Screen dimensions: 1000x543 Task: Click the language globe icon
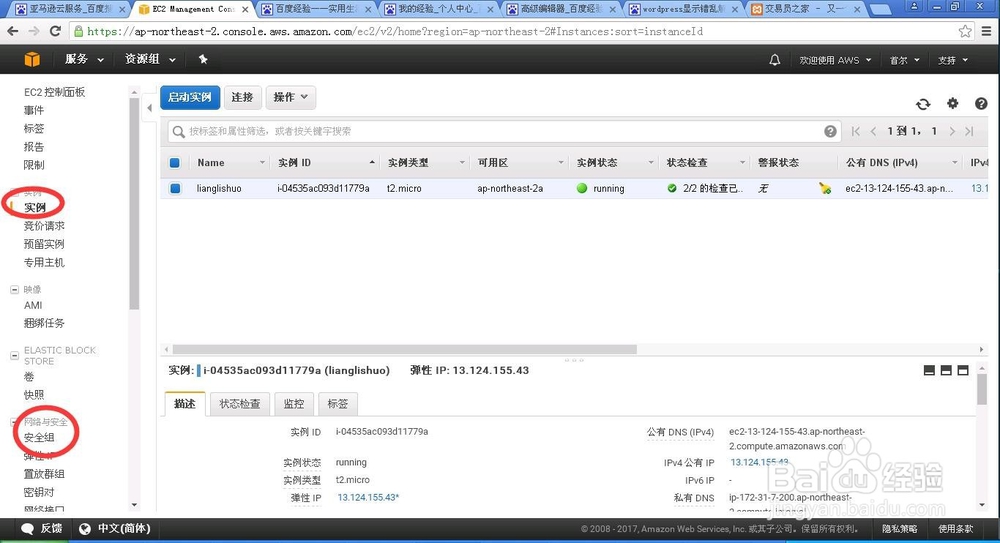85,529
